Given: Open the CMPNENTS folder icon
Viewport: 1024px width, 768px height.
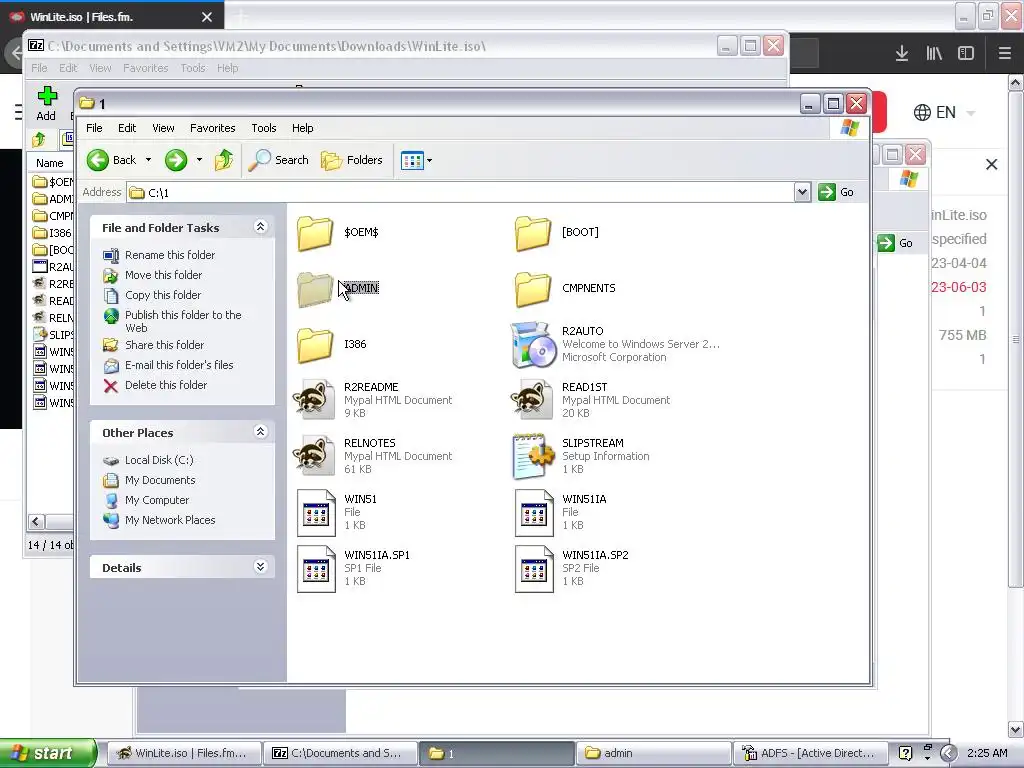Looking at the screenshot, I should coord(533,289).
